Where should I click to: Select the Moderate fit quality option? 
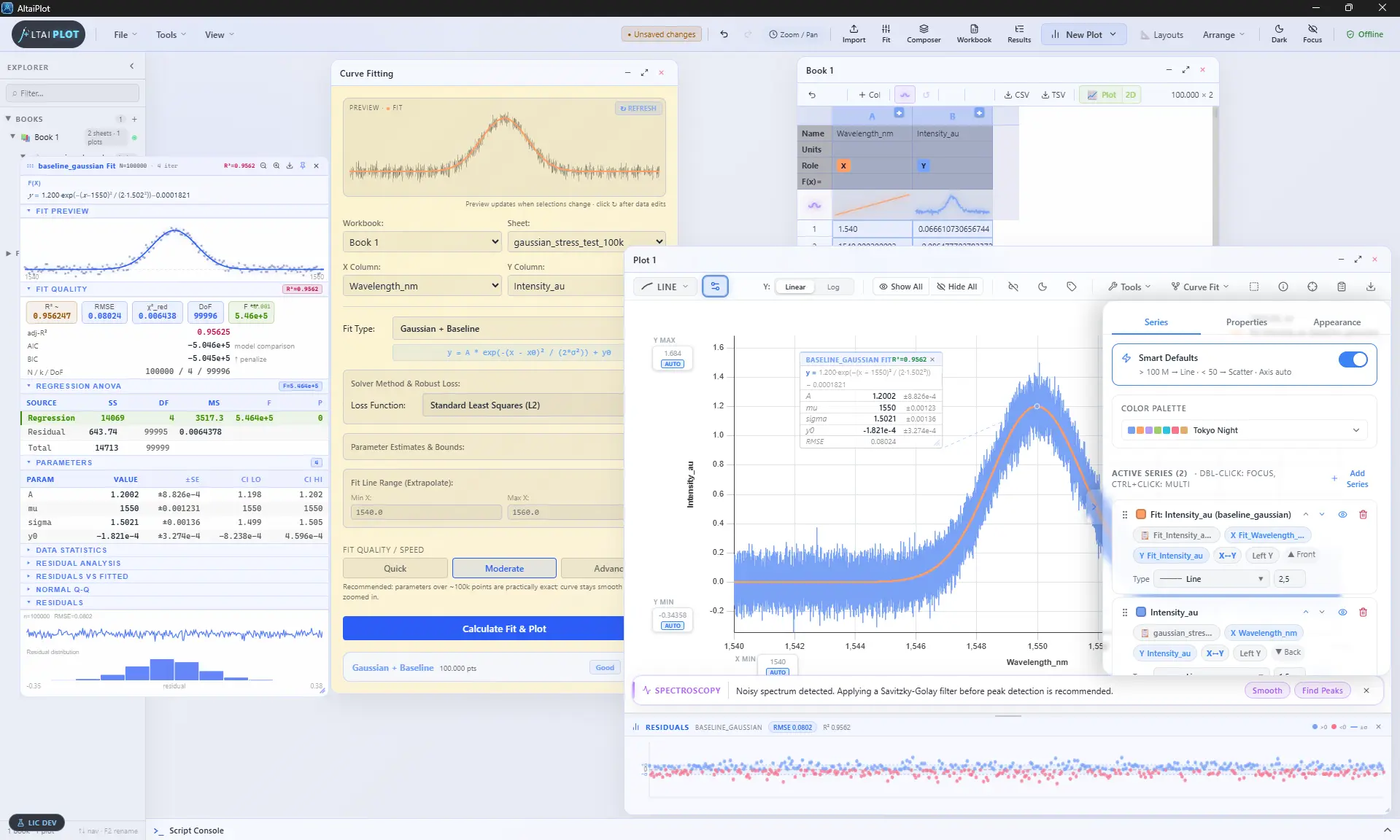[504, 568]
